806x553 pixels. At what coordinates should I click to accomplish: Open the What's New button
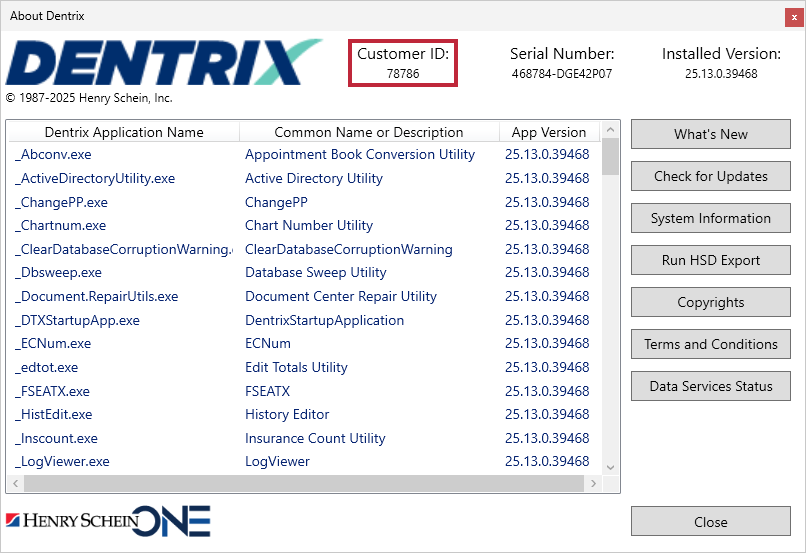[x=710, y=134]
